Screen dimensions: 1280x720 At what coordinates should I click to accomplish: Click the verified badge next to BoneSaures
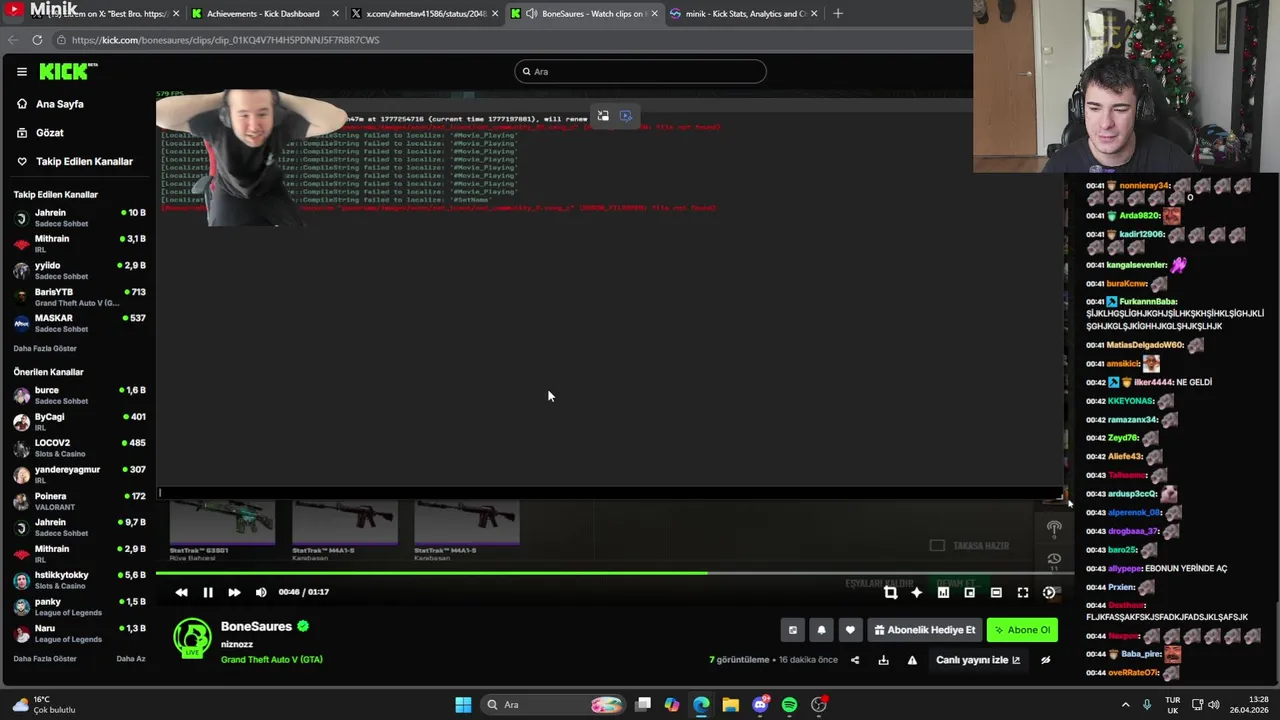[x=303, y=626]
